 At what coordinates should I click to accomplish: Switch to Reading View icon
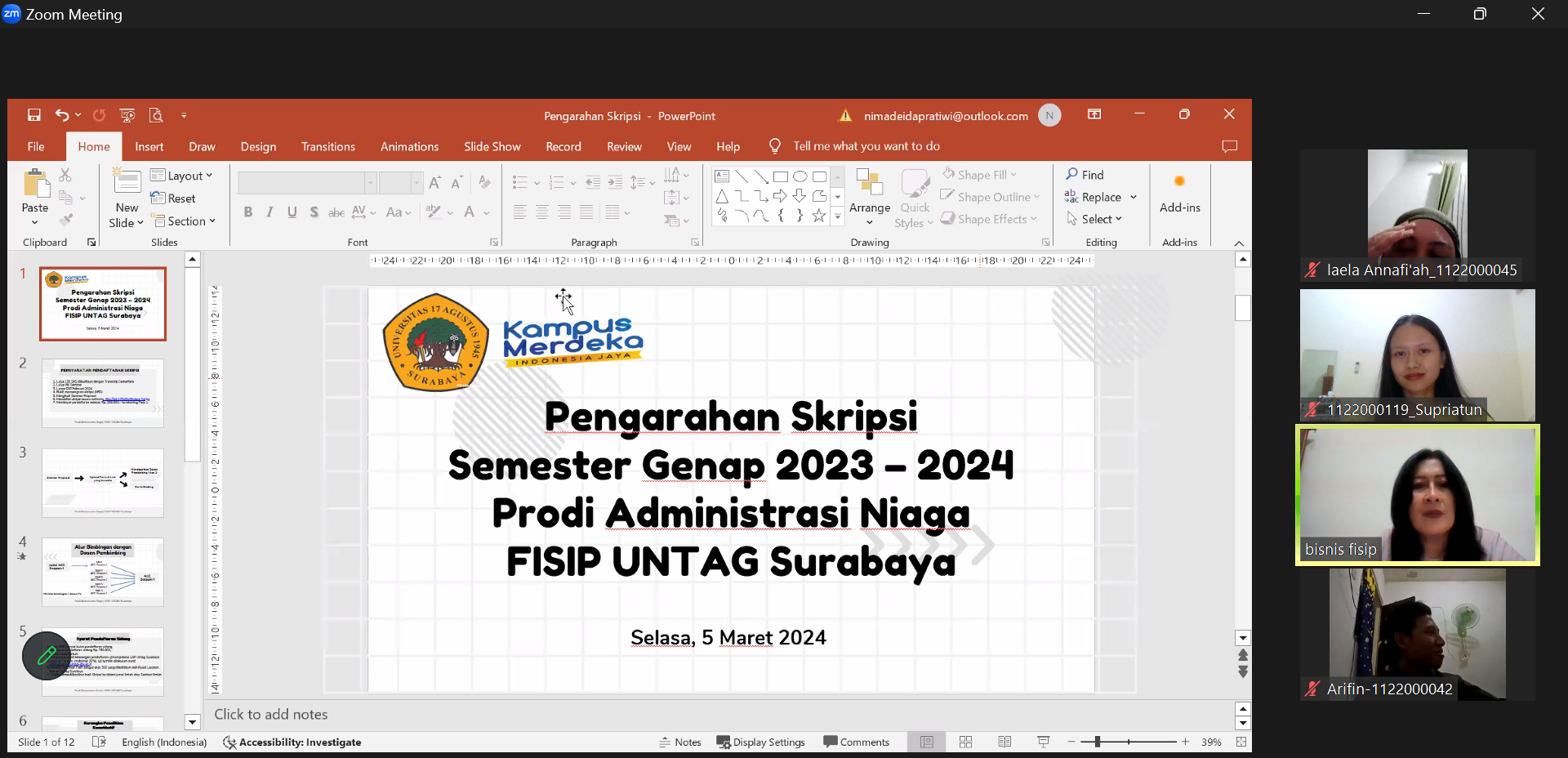pos(1004,742)
